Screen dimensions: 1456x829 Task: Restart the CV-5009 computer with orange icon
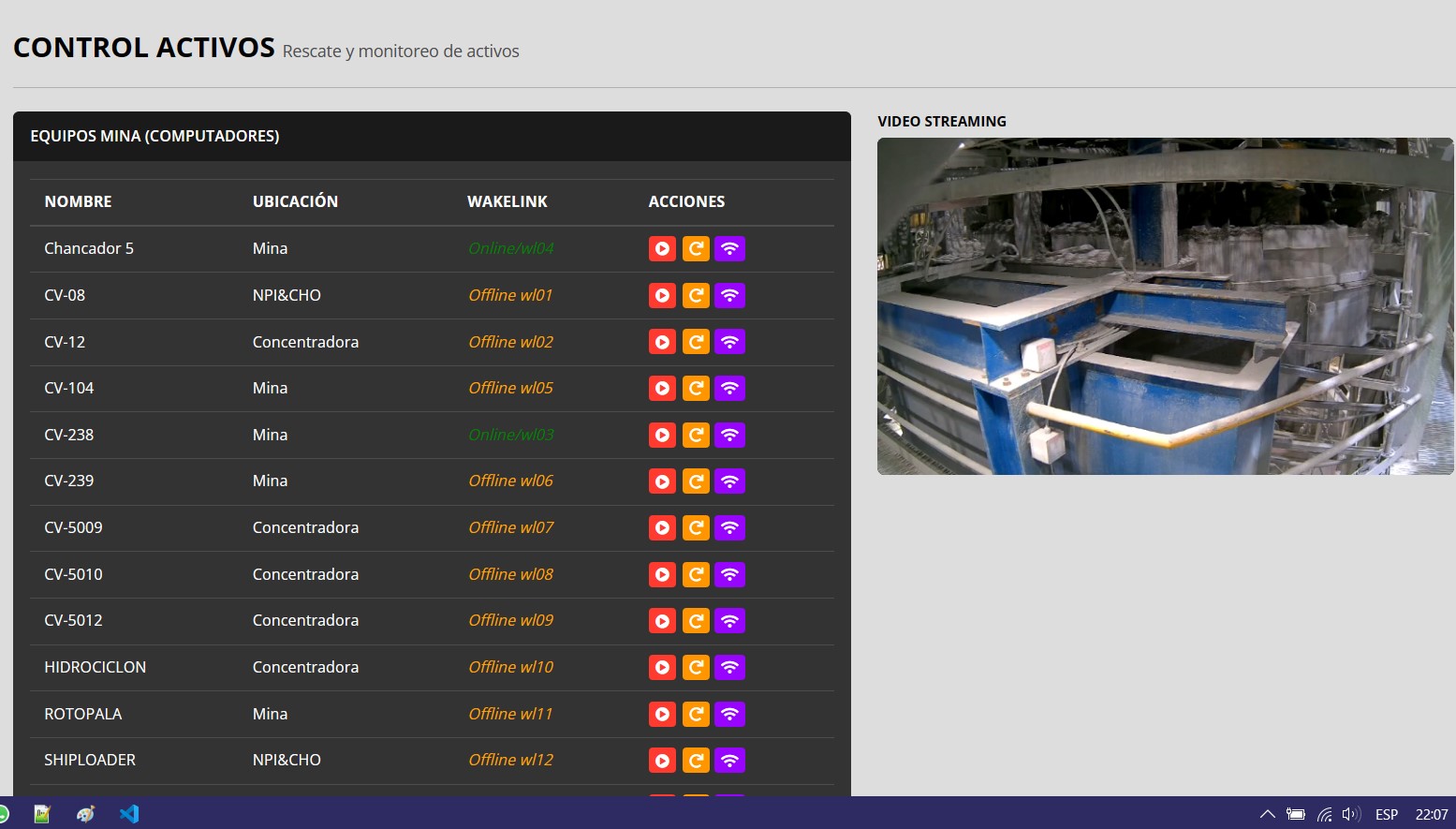click(696, 528)
